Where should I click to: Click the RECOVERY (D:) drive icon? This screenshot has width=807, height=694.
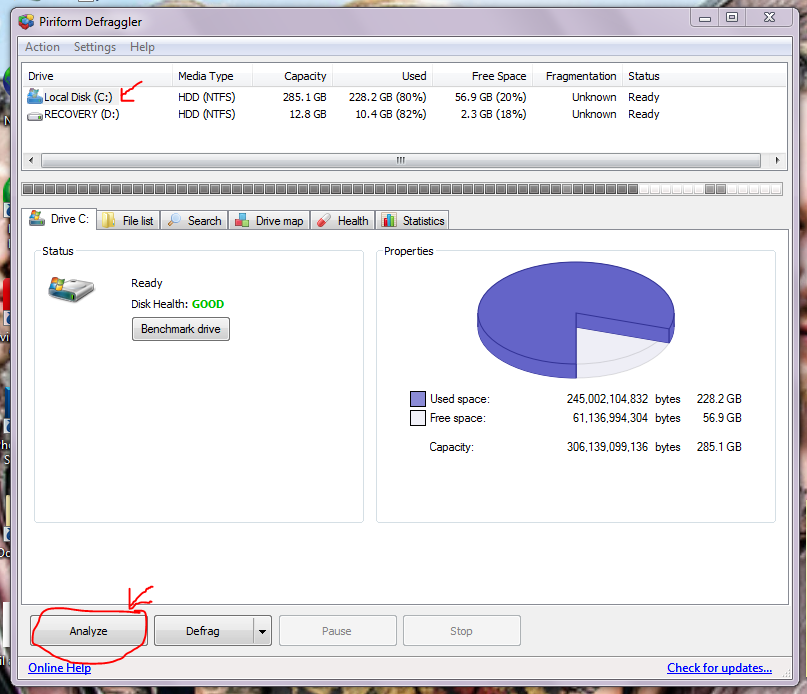coord(34,115)
